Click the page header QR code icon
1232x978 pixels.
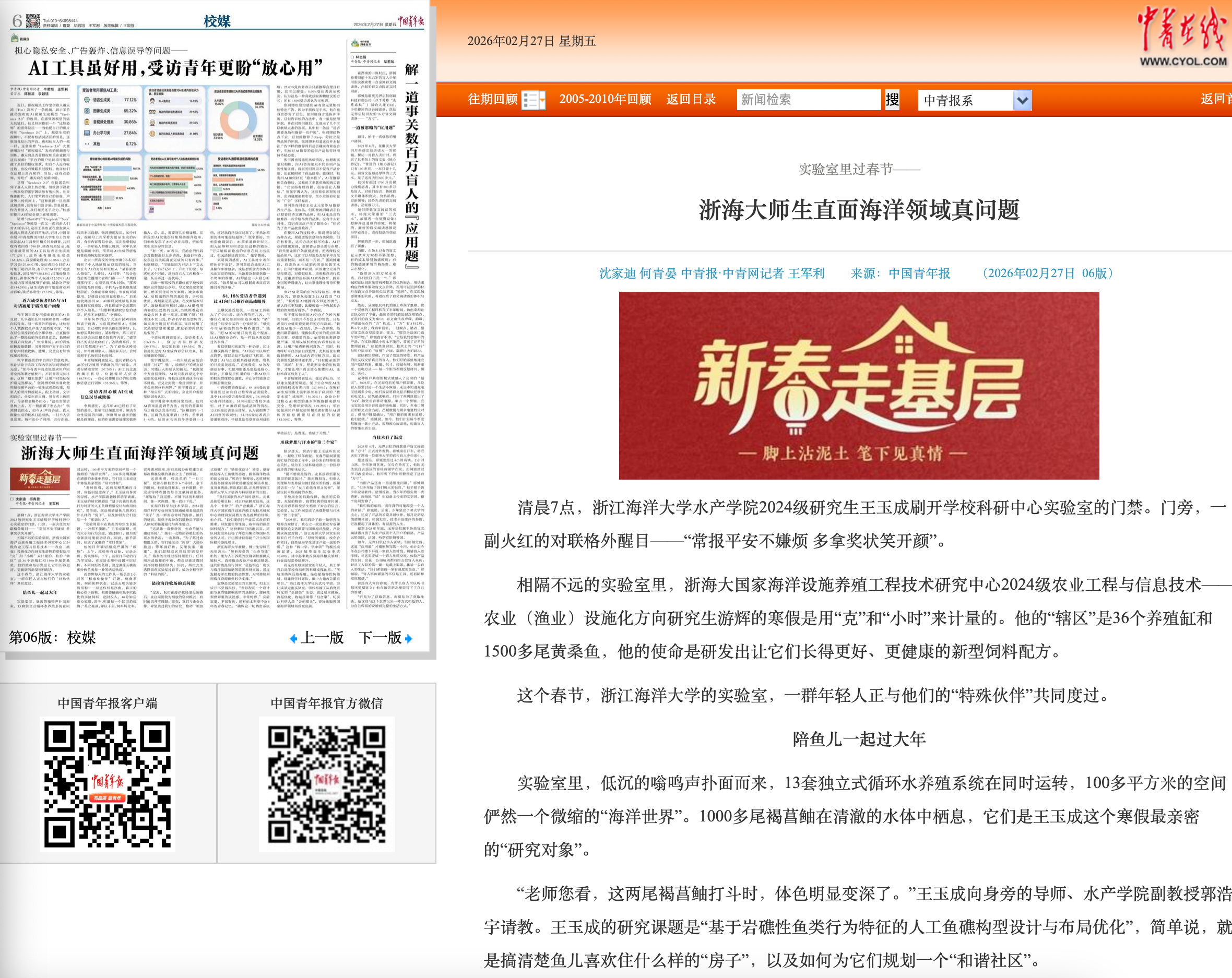point(33,21)
